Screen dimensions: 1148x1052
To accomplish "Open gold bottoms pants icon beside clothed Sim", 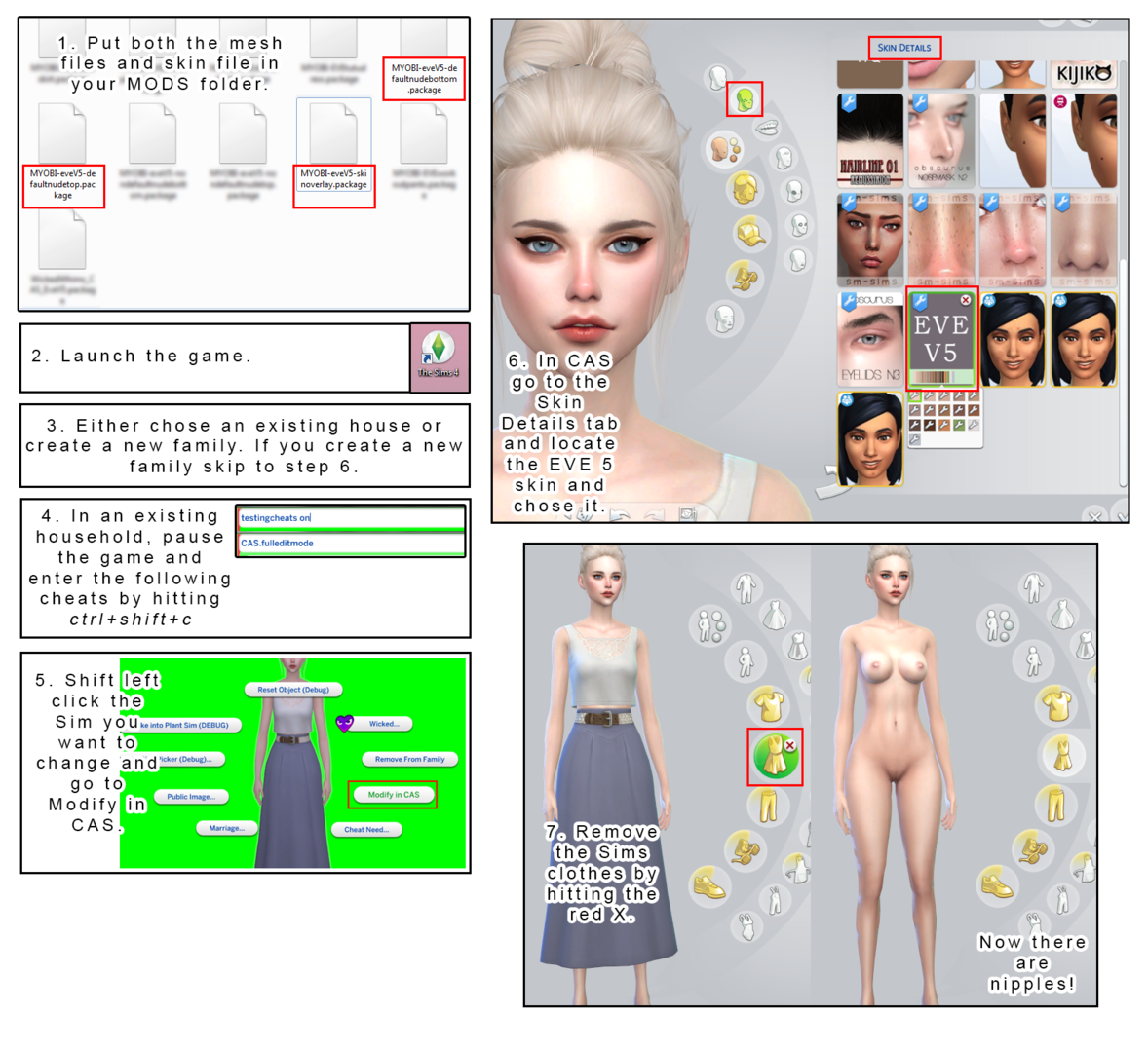I will (767, 806).
